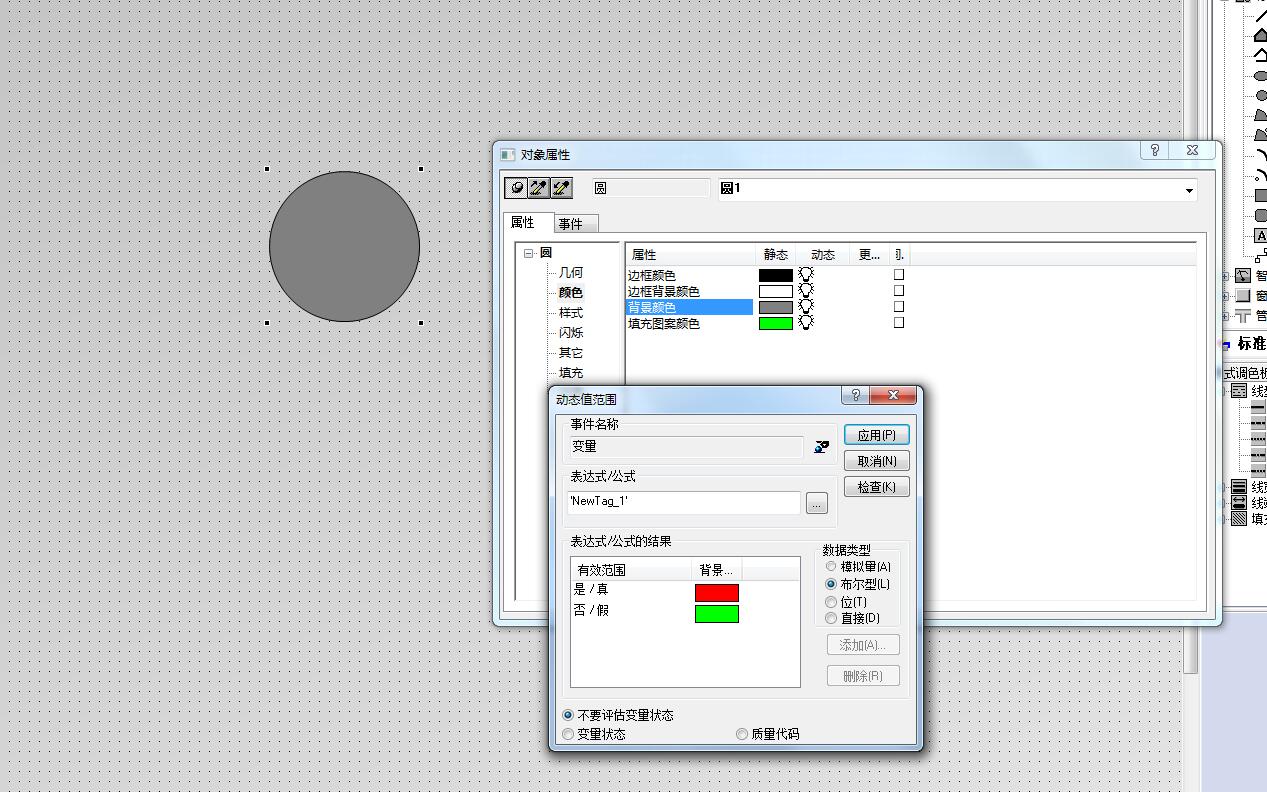The height and width of the screenshot is (792, 1267).
Task: Click the 添加(A)... button
Action: click(864, 645)
